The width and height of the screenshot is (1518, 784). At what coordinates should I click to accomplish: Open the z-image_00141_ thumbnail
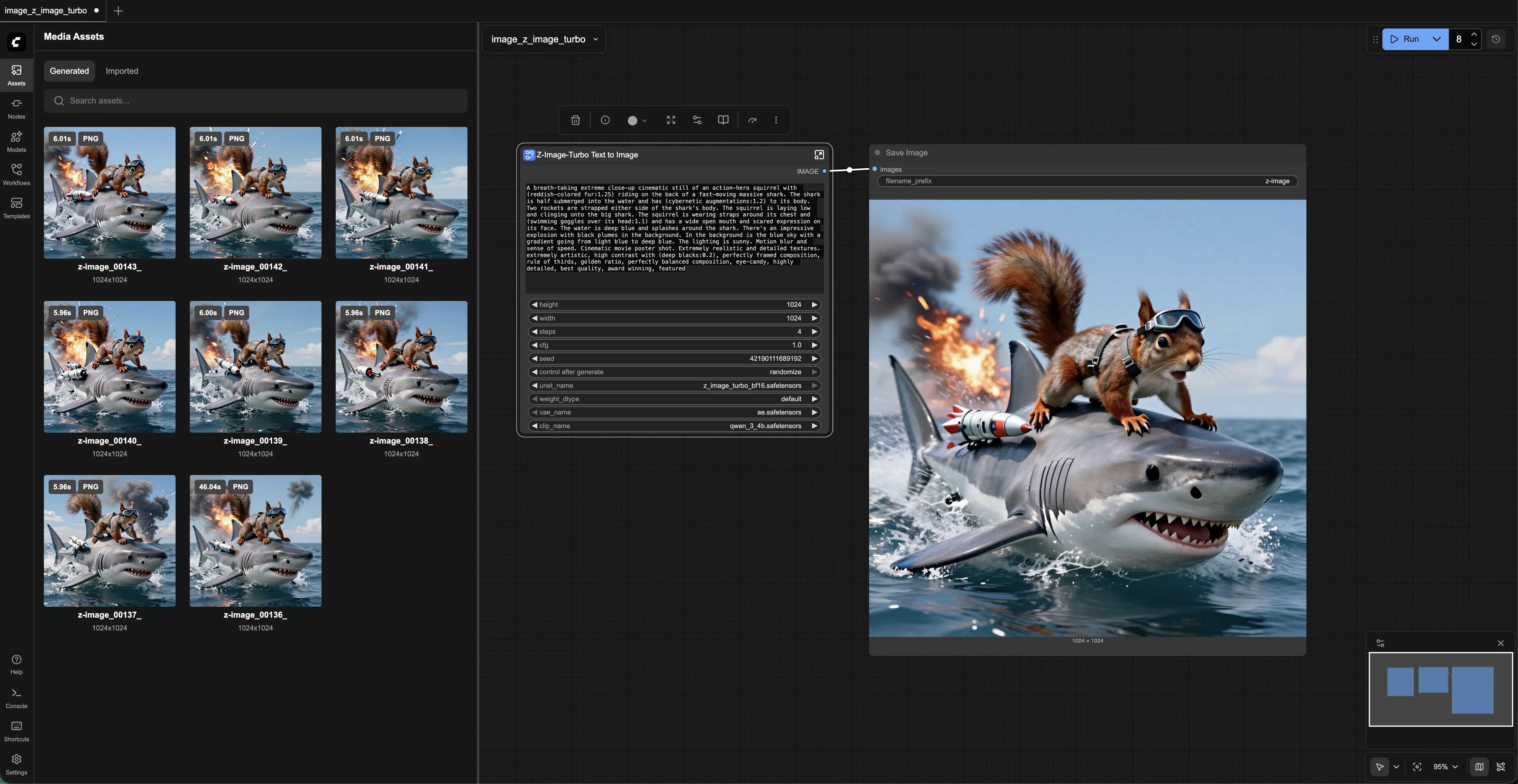tap(401, 193)
